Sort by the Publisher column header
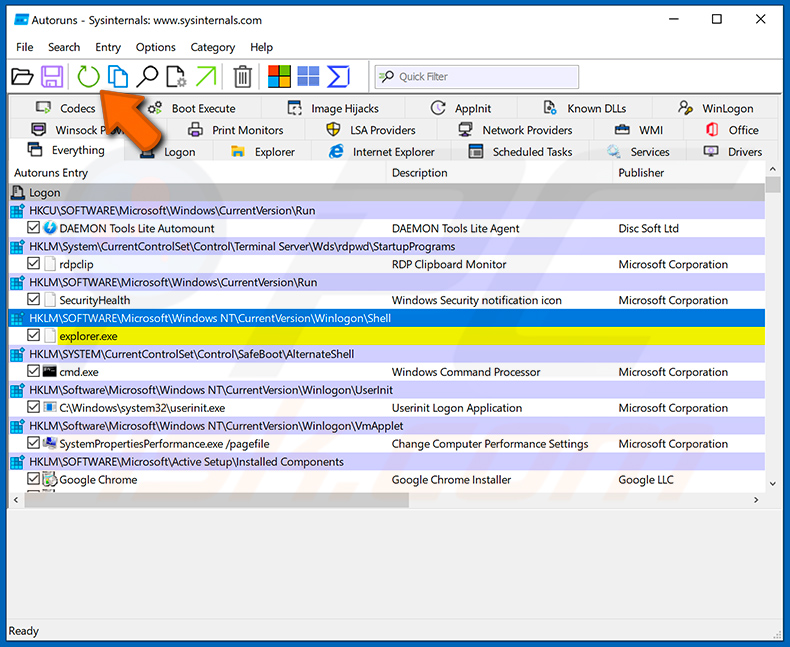This screenshot has height=647, width=790. tap(689, 173)
